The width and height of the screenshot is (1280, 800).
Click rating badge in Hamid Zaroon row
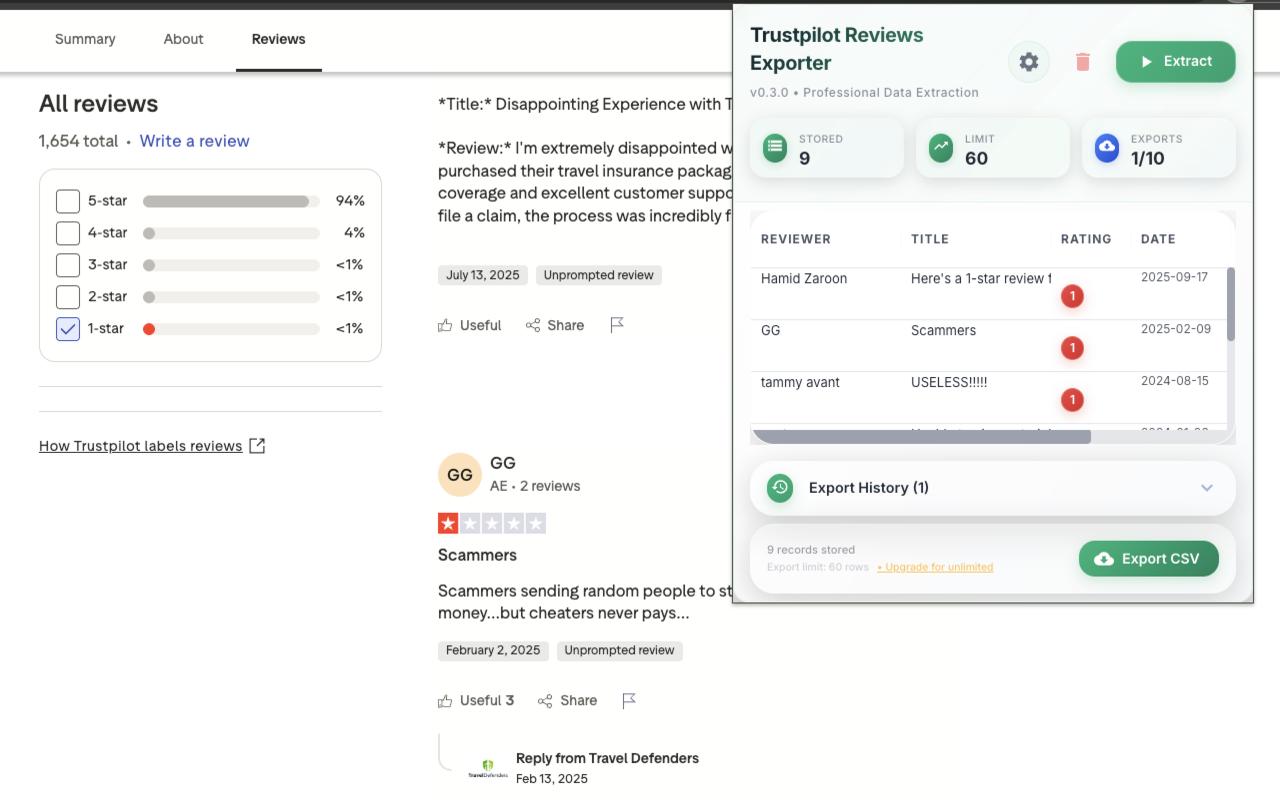[x=1072, y=296]
